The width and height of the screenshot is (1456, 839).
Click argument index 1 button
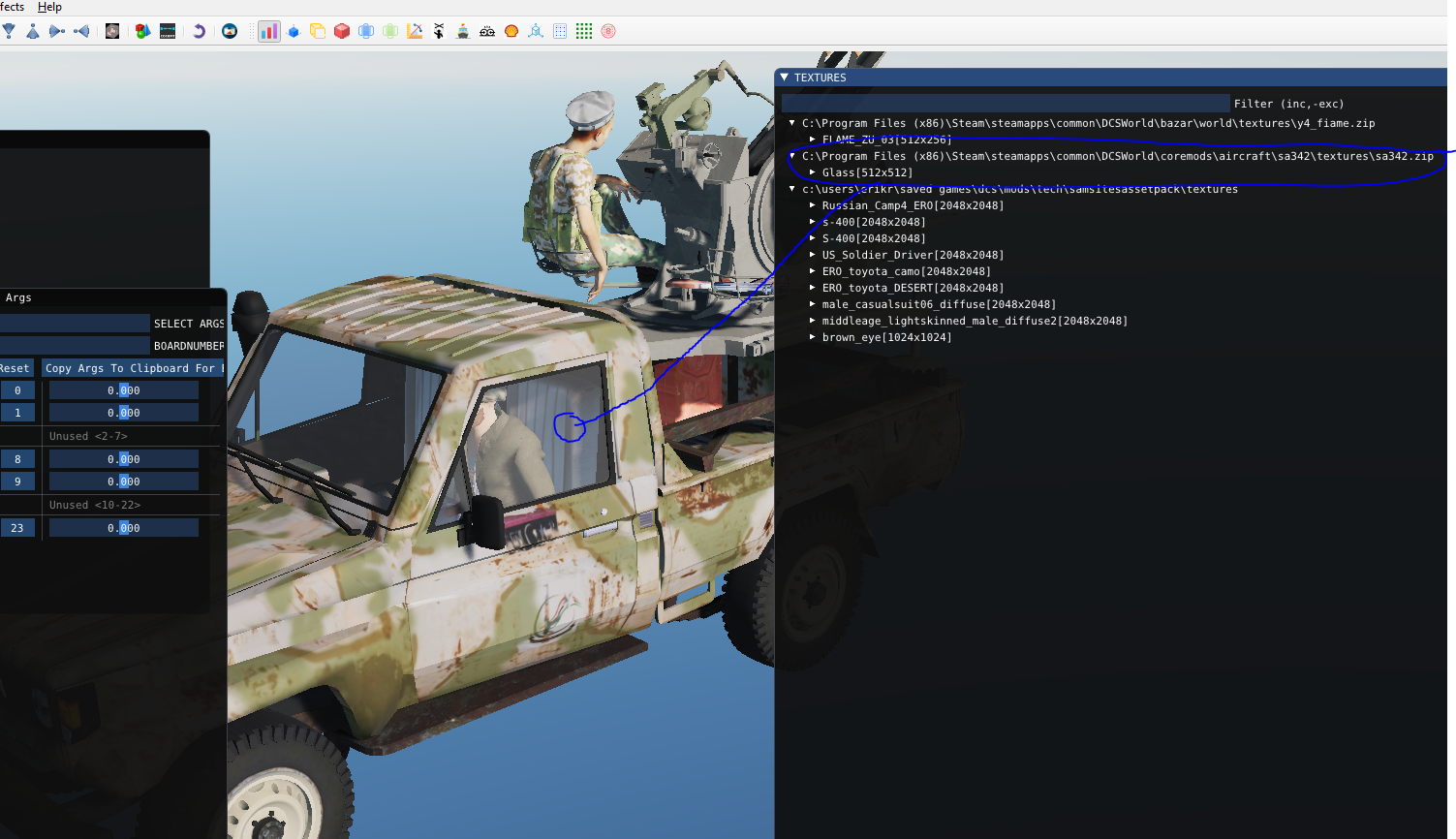(x=17, y=413)
